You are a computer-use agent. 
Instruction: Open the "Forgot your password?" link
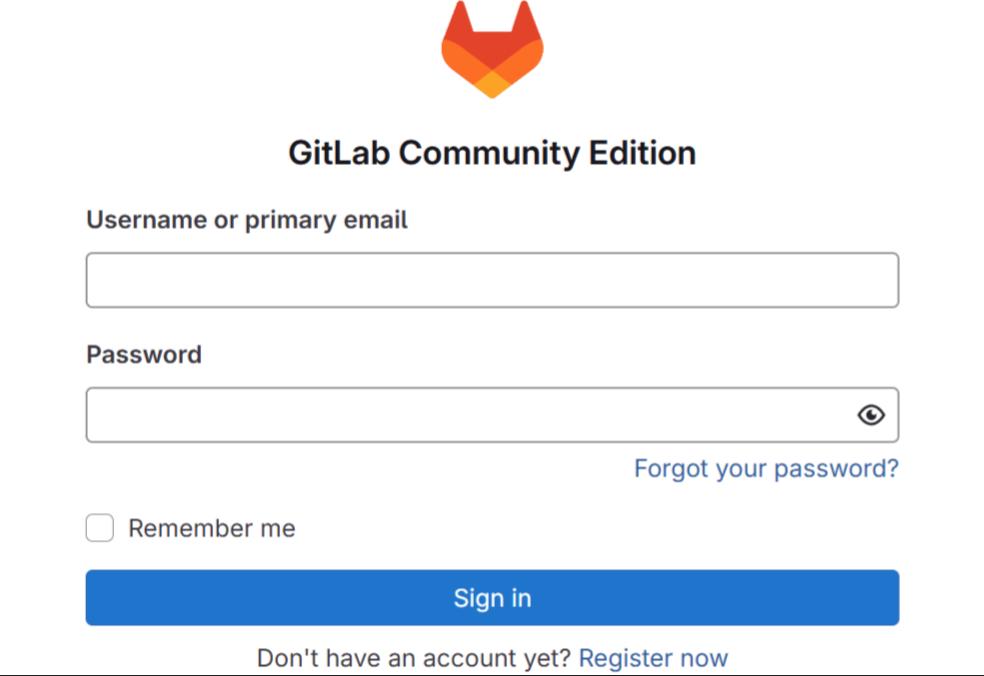click(766, 468)
